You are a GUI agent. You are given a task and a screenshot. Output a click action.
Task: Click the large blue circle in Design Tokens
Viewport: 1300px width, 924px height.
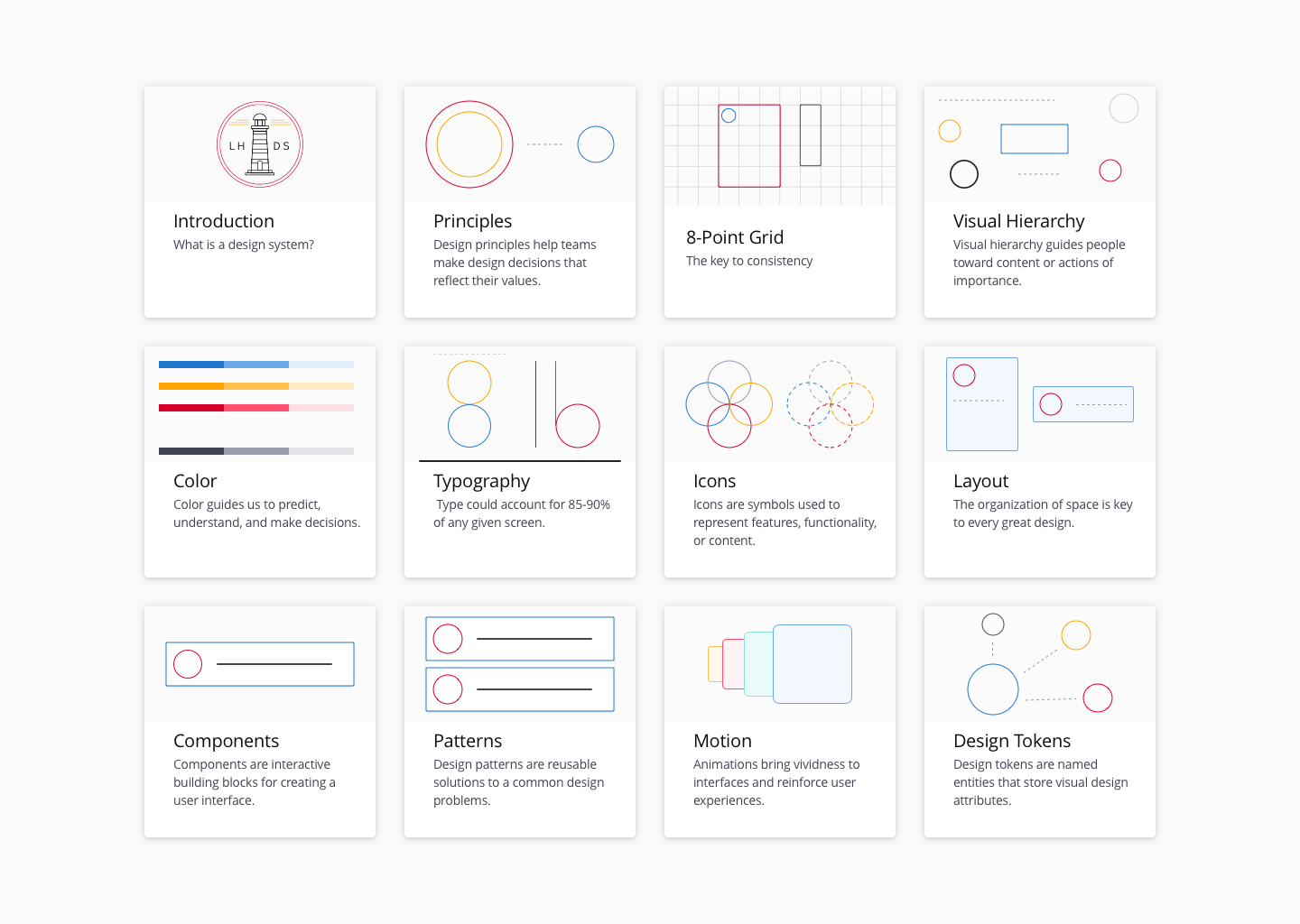pyautogui.click(x=993, y=689)
